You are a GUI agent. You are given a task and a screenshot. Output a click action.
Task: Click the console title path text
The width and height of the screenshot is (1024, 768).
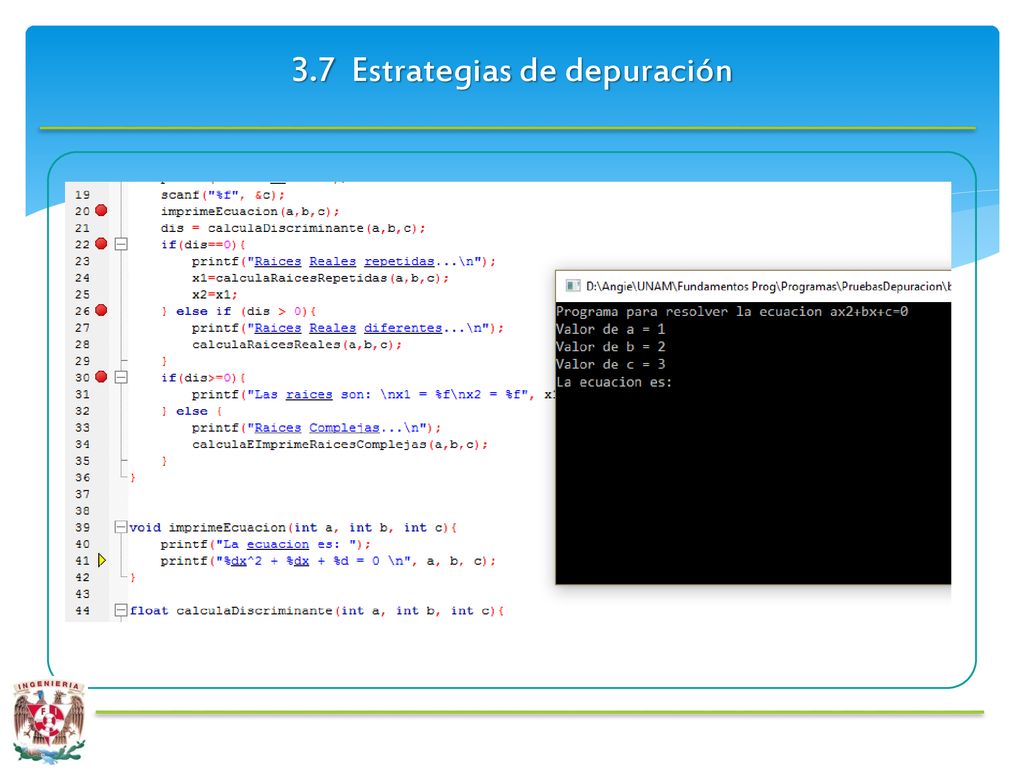pos(768,286)
